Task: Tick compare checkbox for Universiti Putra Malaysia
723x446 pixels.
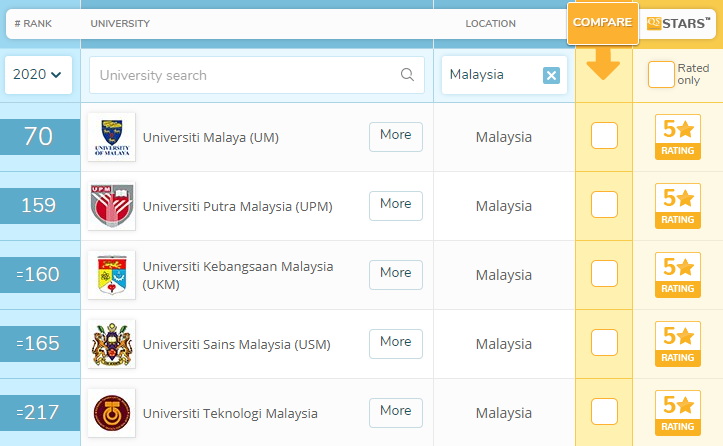Action: (x=604, y=204)
